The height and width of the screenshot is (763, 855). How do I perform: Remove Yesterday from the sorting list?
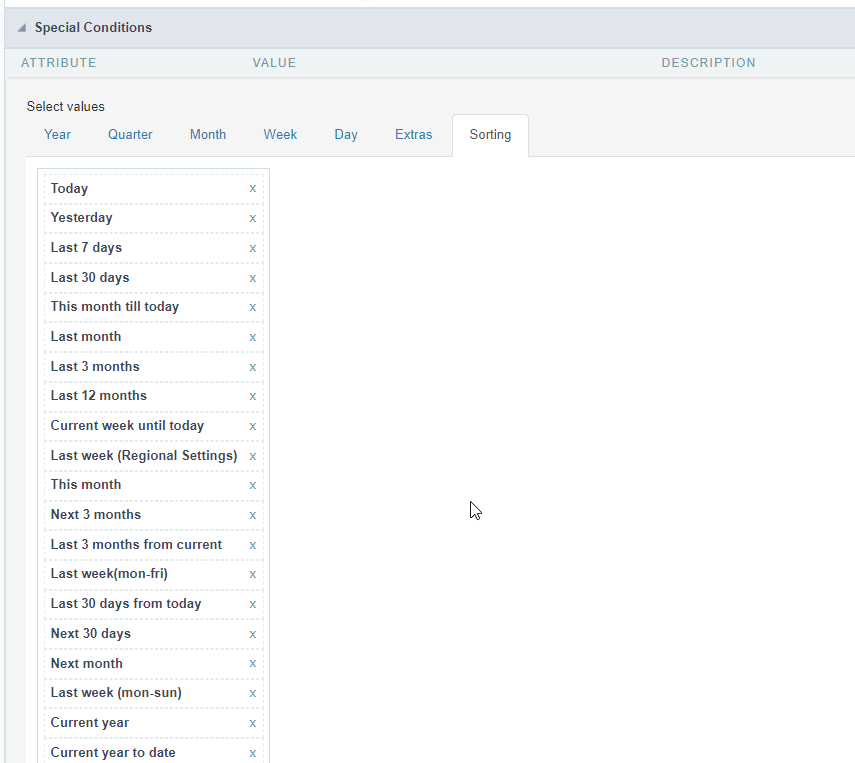[x=252, y=218]
